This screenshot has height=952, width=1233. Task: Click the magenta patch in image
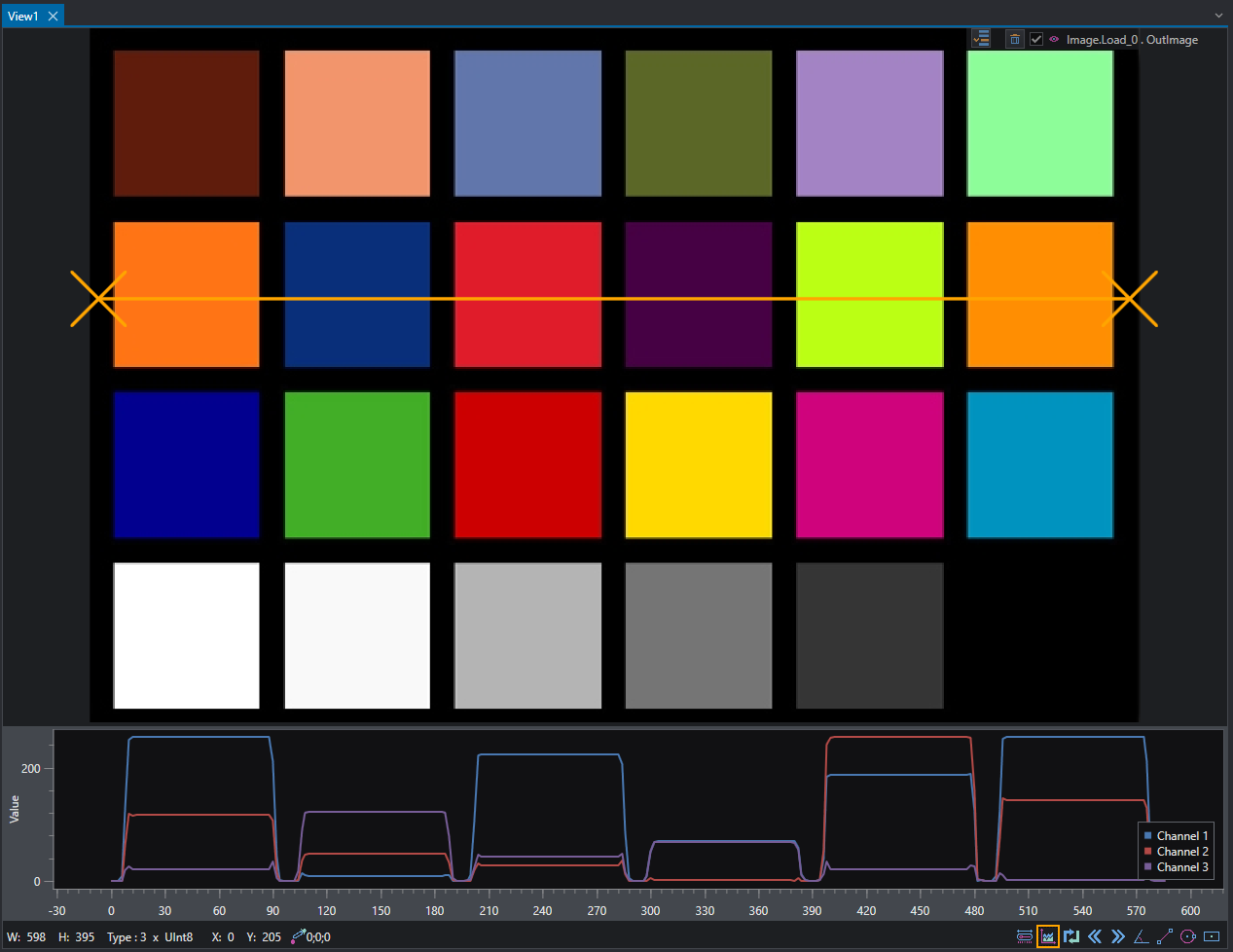click(x=870, y=465)
